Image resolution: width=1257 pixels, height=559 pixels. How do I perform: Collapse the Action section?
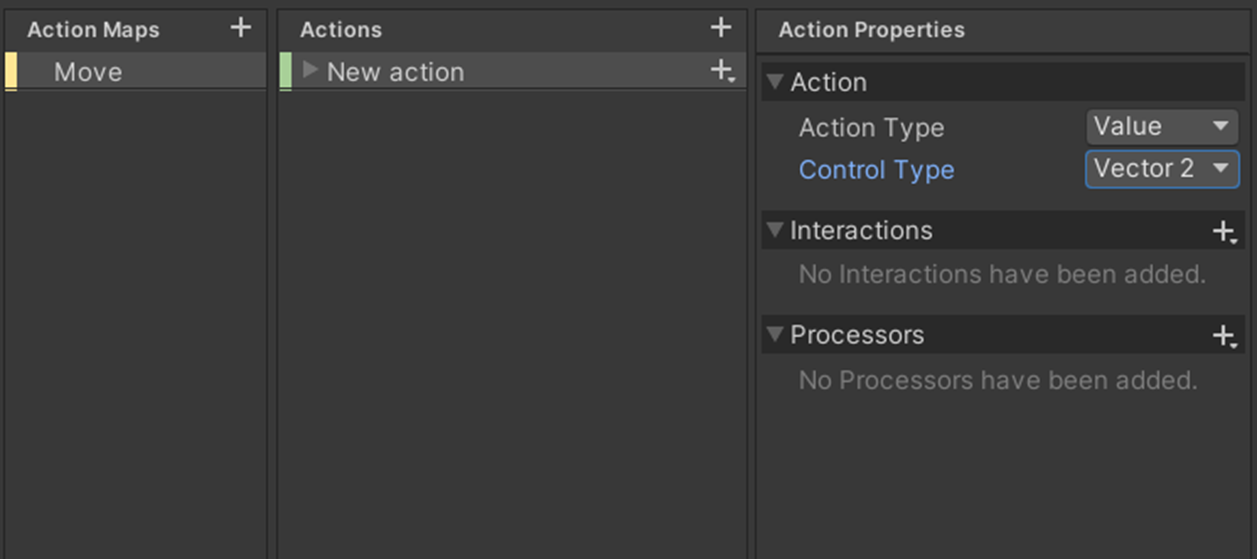click(775, 82)
